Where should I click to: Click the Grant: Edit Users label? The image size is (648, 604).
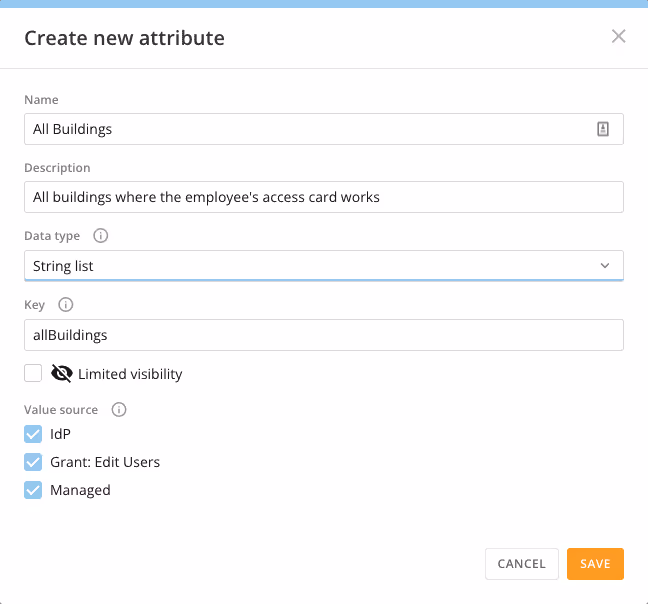(105, 462)
